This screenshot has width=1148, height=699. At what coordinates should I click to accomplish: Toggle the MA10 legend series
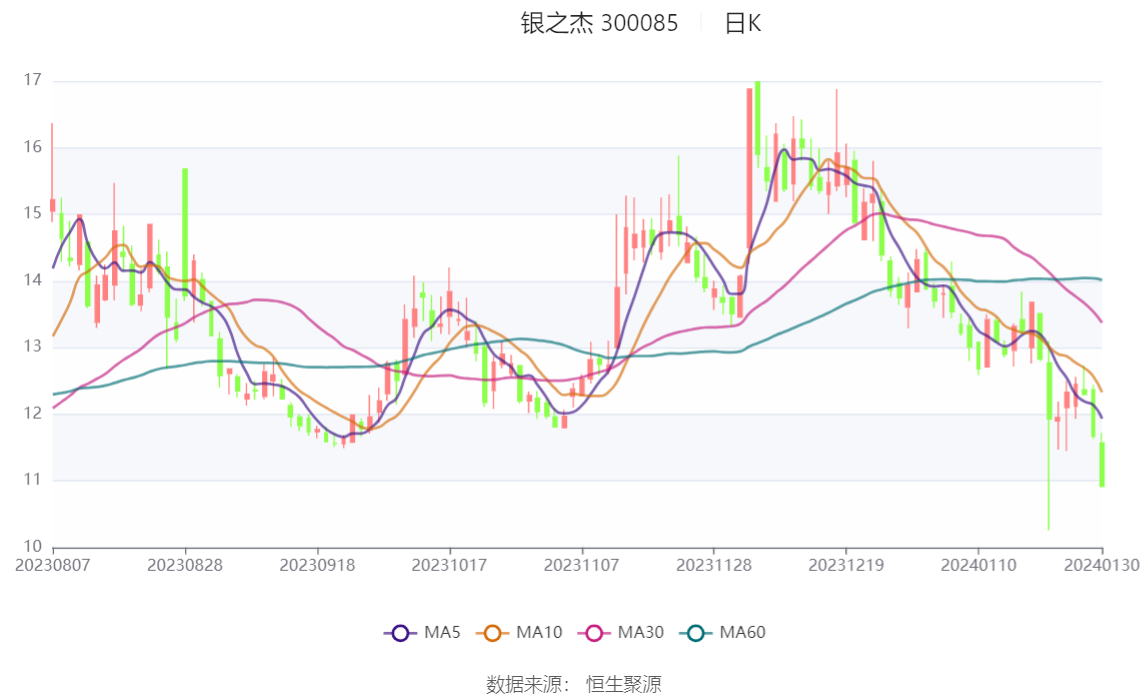(x=519, y=632)
